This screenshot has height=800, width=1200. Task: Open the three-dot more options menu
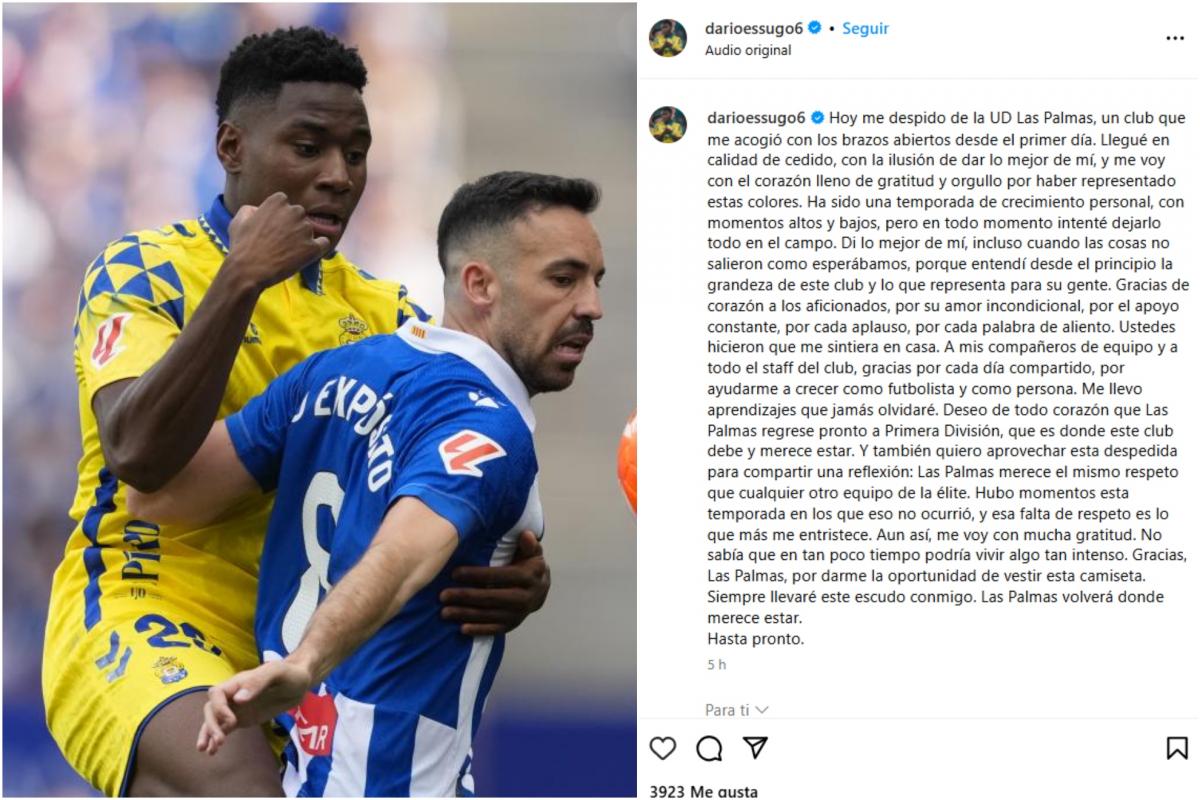pyautogui.click(x=1175, y=38)
